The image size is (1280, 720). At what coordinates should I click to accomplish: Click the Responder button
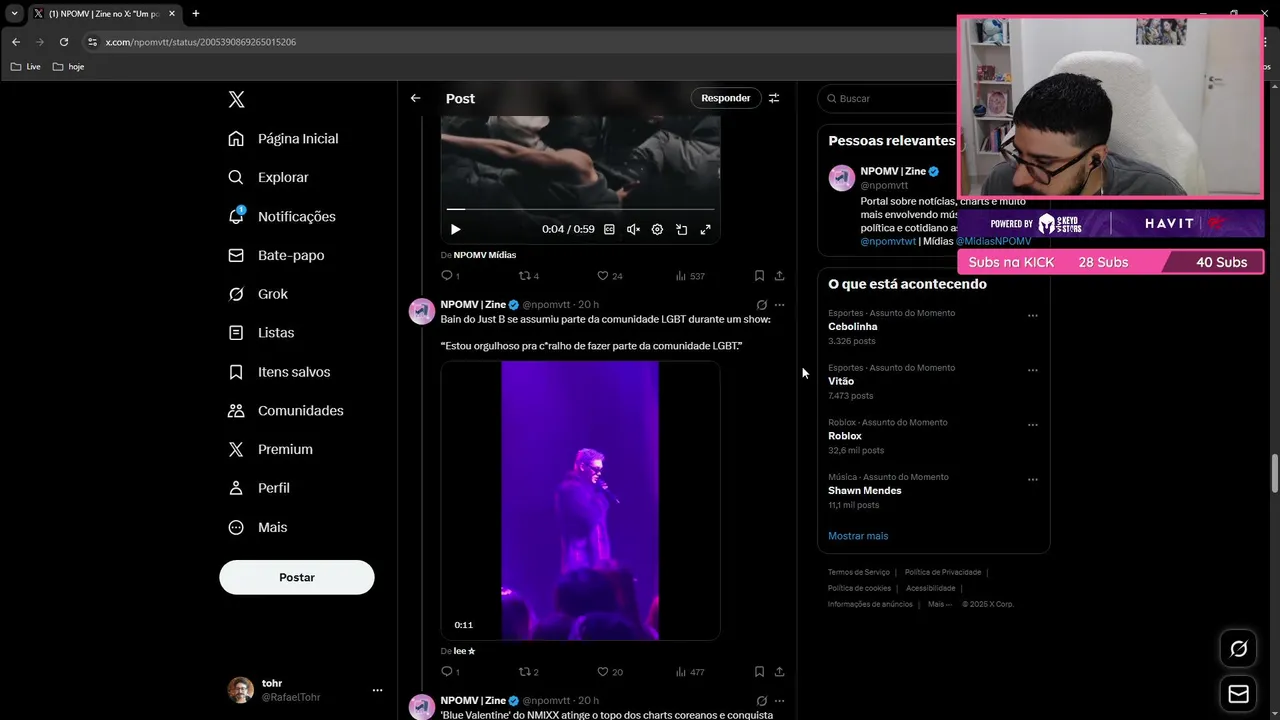tap(726, 98)
